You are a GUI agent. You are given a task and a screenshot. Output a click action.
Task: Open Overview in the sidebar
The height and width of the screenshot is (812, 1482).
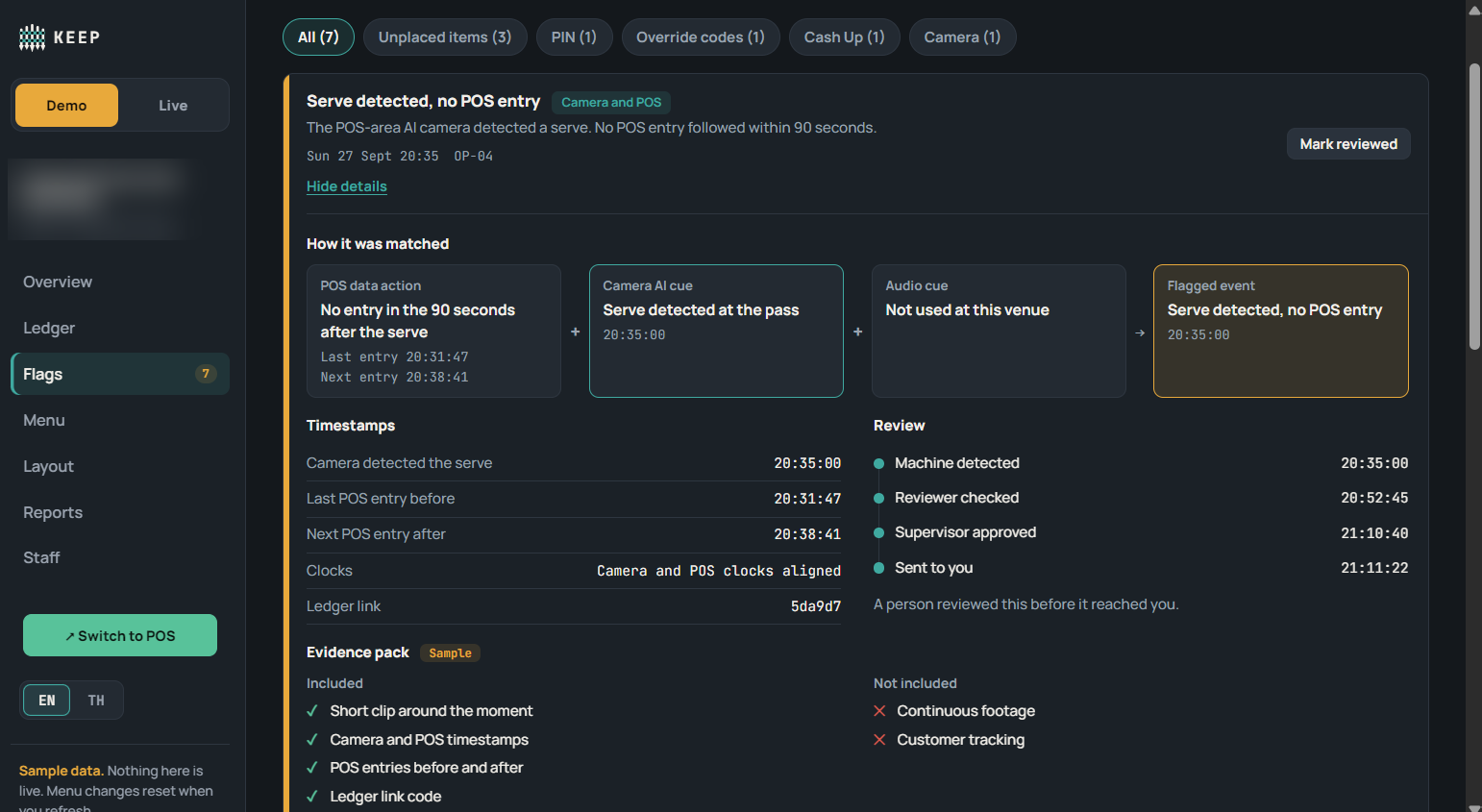120,282
